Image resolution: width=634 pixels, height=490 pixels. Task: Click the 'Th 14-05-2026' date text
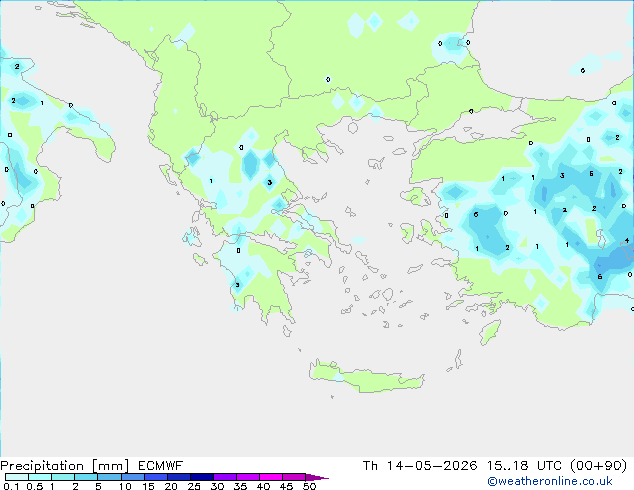(420, 466)
